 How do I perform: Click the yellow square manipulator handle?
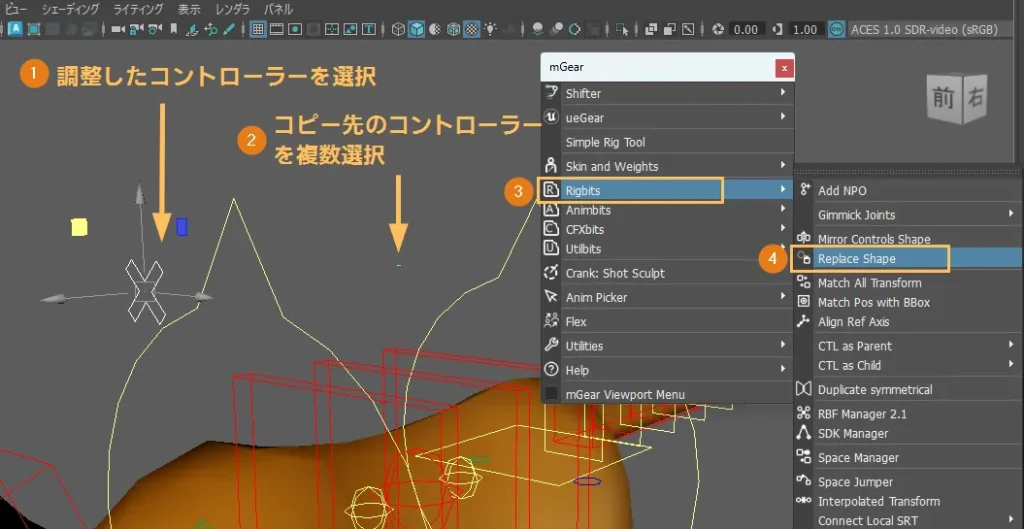(79, 227)
